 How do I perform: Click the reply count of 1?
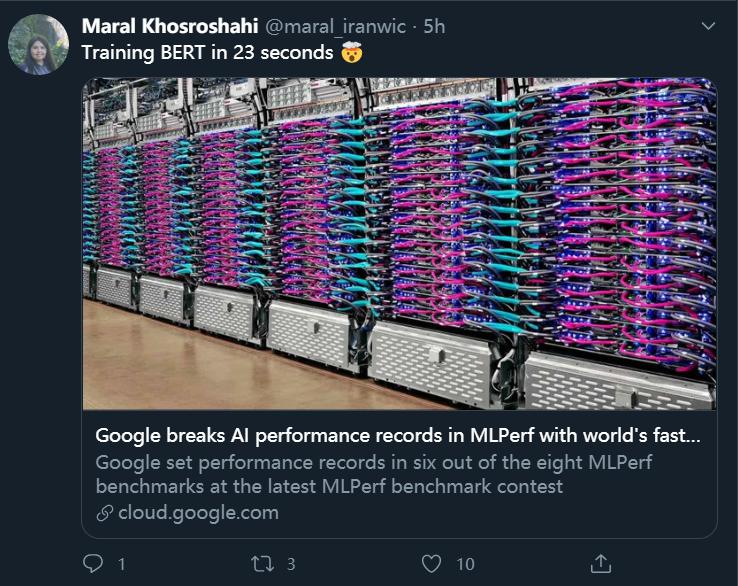coord(121,565)
